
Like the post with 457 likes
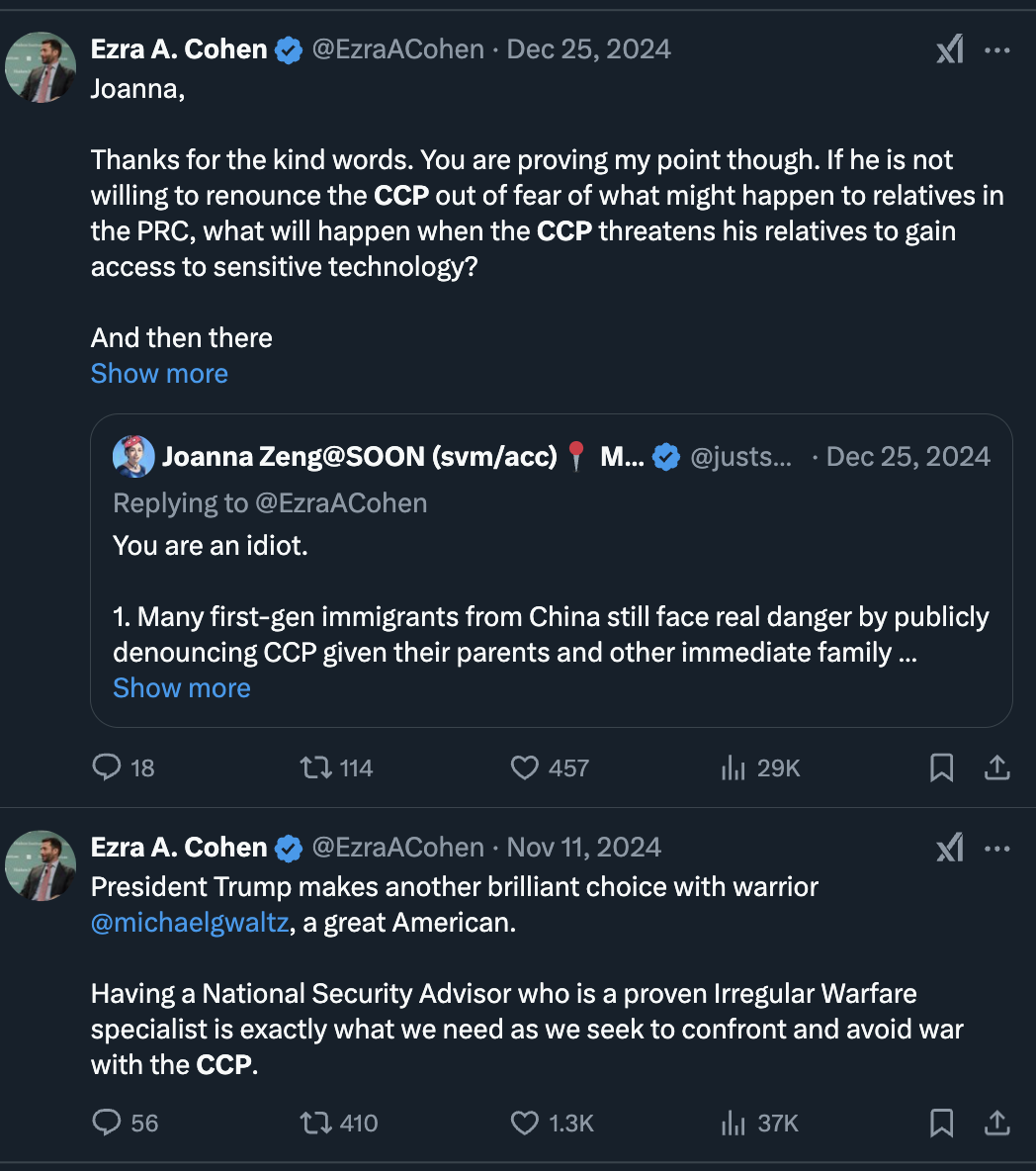coord(524,767)
